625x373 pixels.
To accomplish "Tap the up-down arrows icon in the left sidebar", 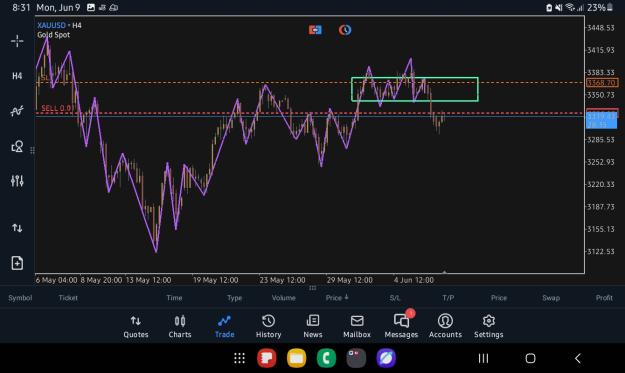I will [17, 228].
